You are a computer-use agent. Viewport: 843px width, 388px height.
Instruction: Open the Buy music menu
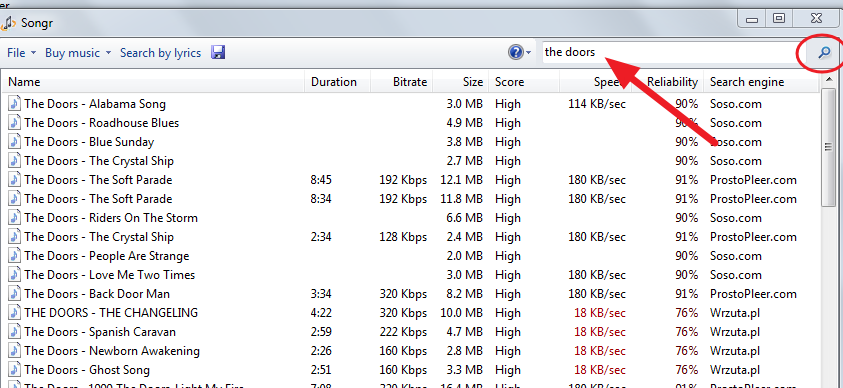tap(78, 53)
